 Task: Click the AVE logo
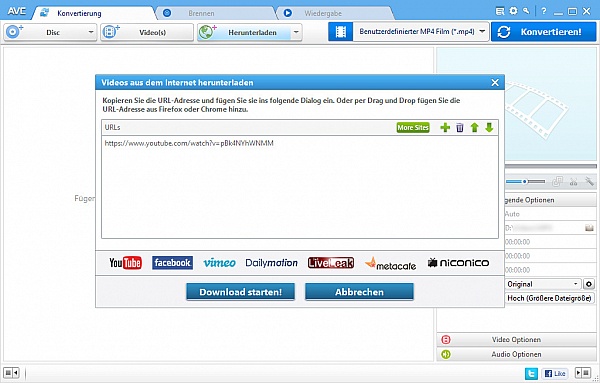pyautogui.click(x=16, y=11)
